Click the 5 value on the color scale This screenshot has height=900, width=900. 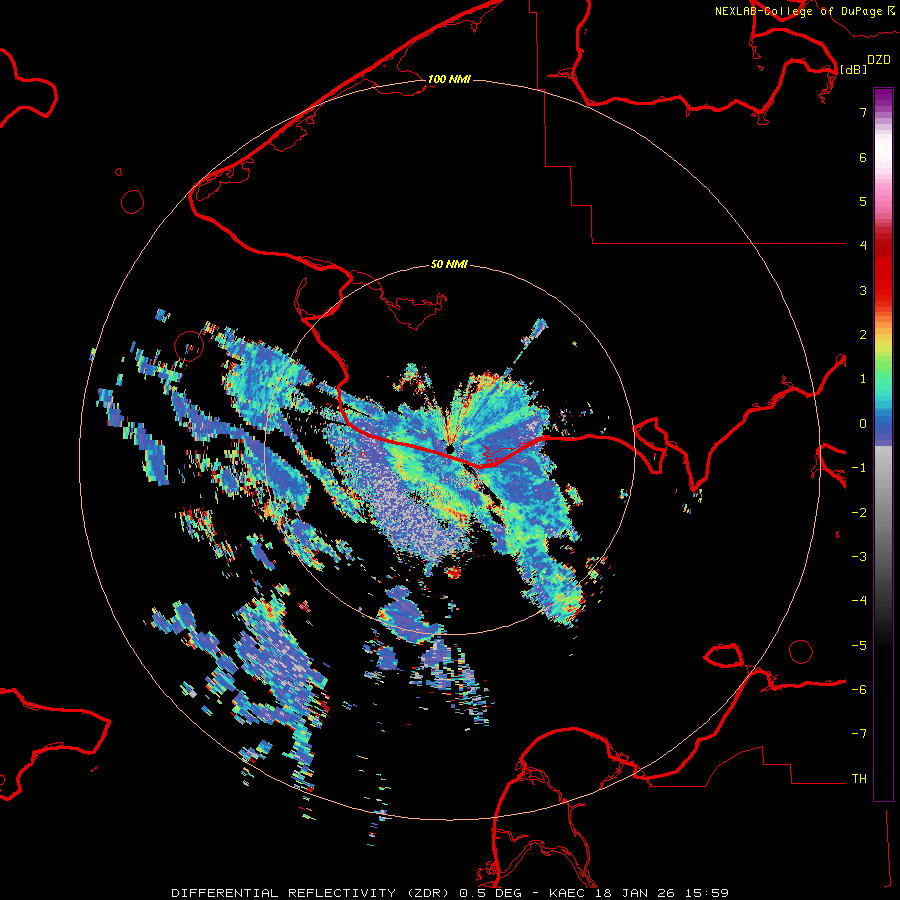click(863, 201)
